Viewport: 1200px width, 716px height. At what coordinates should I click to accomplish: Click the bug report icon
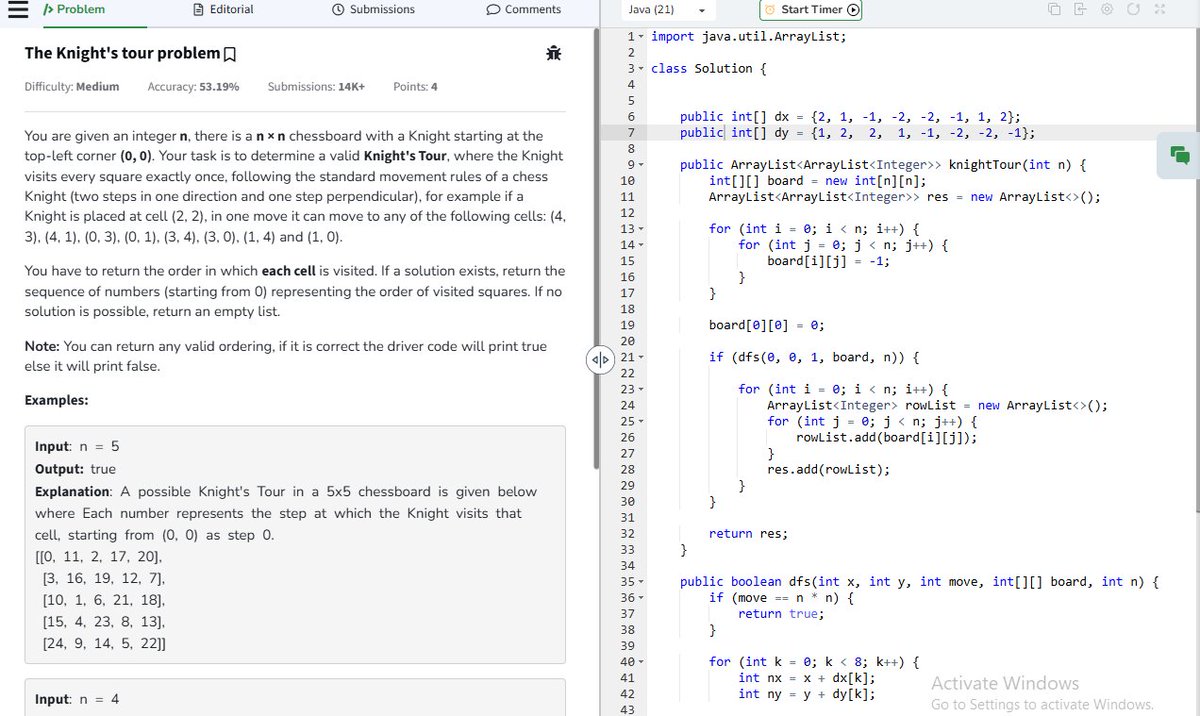(553, 53)
